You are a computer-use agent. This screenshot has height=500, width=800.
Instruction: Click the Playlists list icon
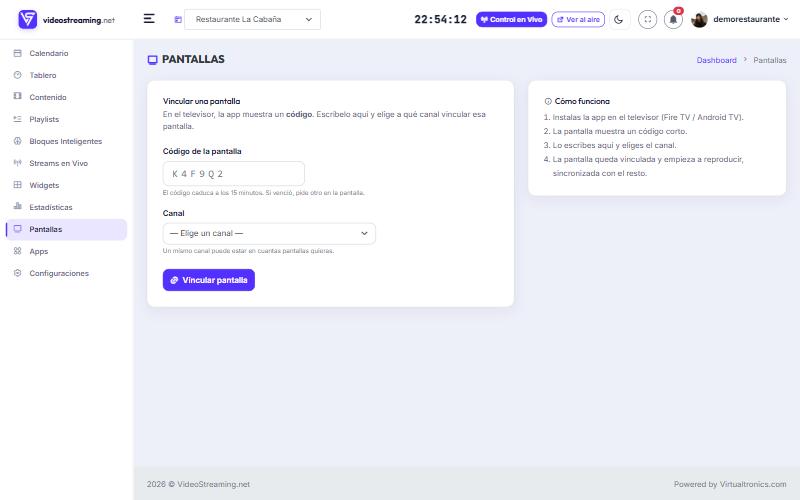click(x=17, y=119)
